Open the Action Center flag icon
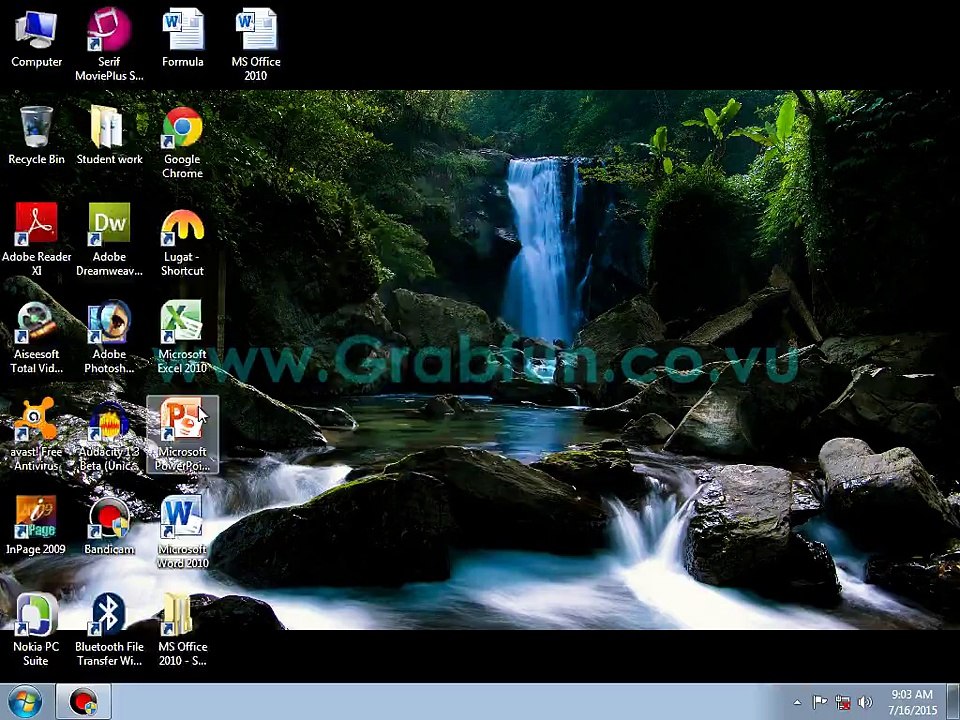Viewport: 960px width, 720px height. point(819,702)
